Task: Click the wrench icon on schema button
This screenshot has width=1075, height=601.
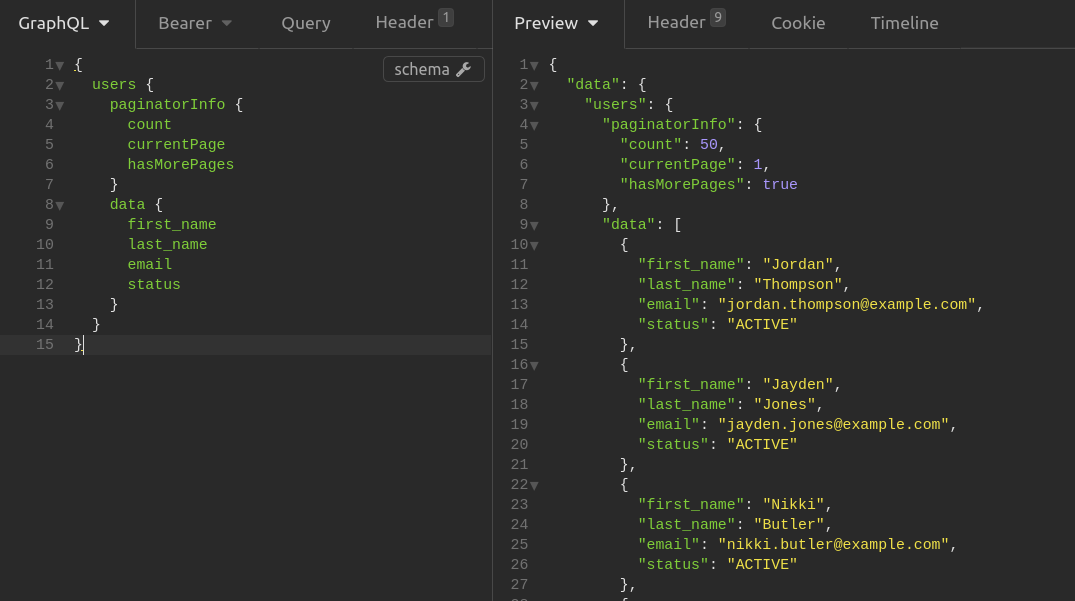Action: click(464, 69)
